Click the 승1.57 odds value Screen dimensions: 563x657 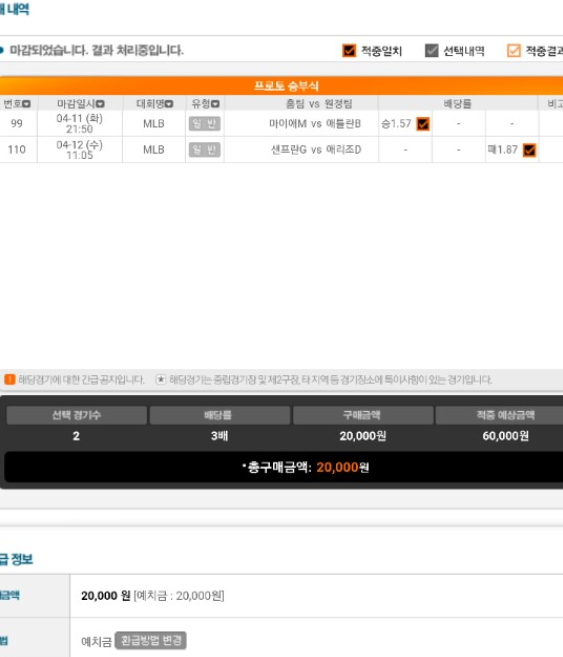click(396, 124)
